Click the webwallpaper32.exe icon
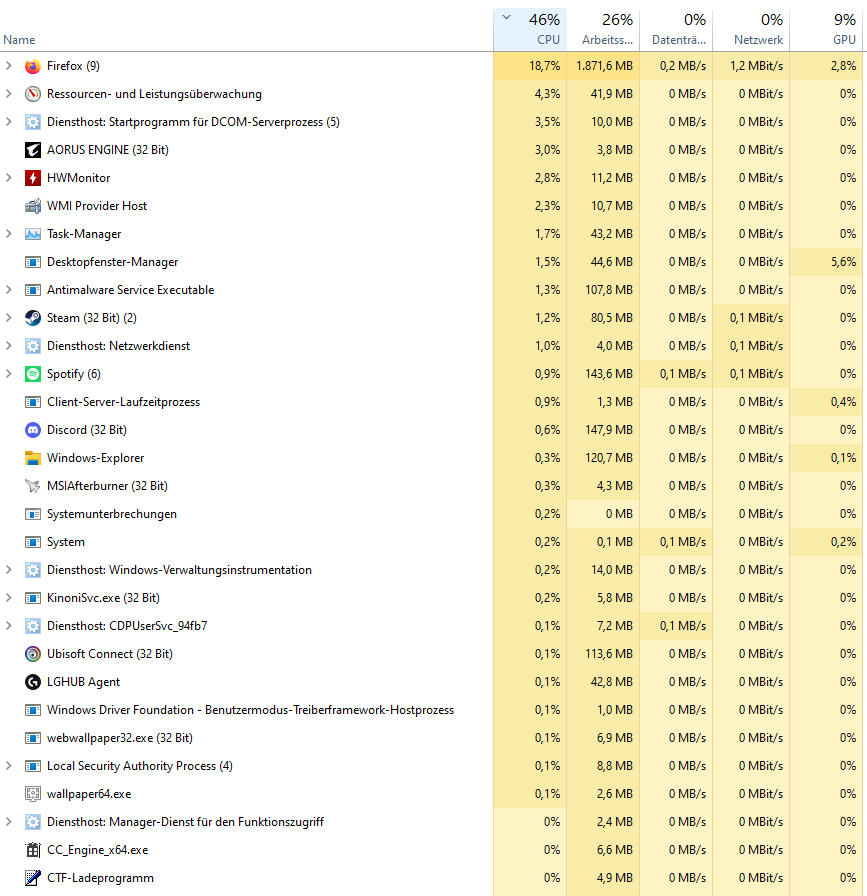The height and width of the screenshot is (896, 867). point(33,738)
